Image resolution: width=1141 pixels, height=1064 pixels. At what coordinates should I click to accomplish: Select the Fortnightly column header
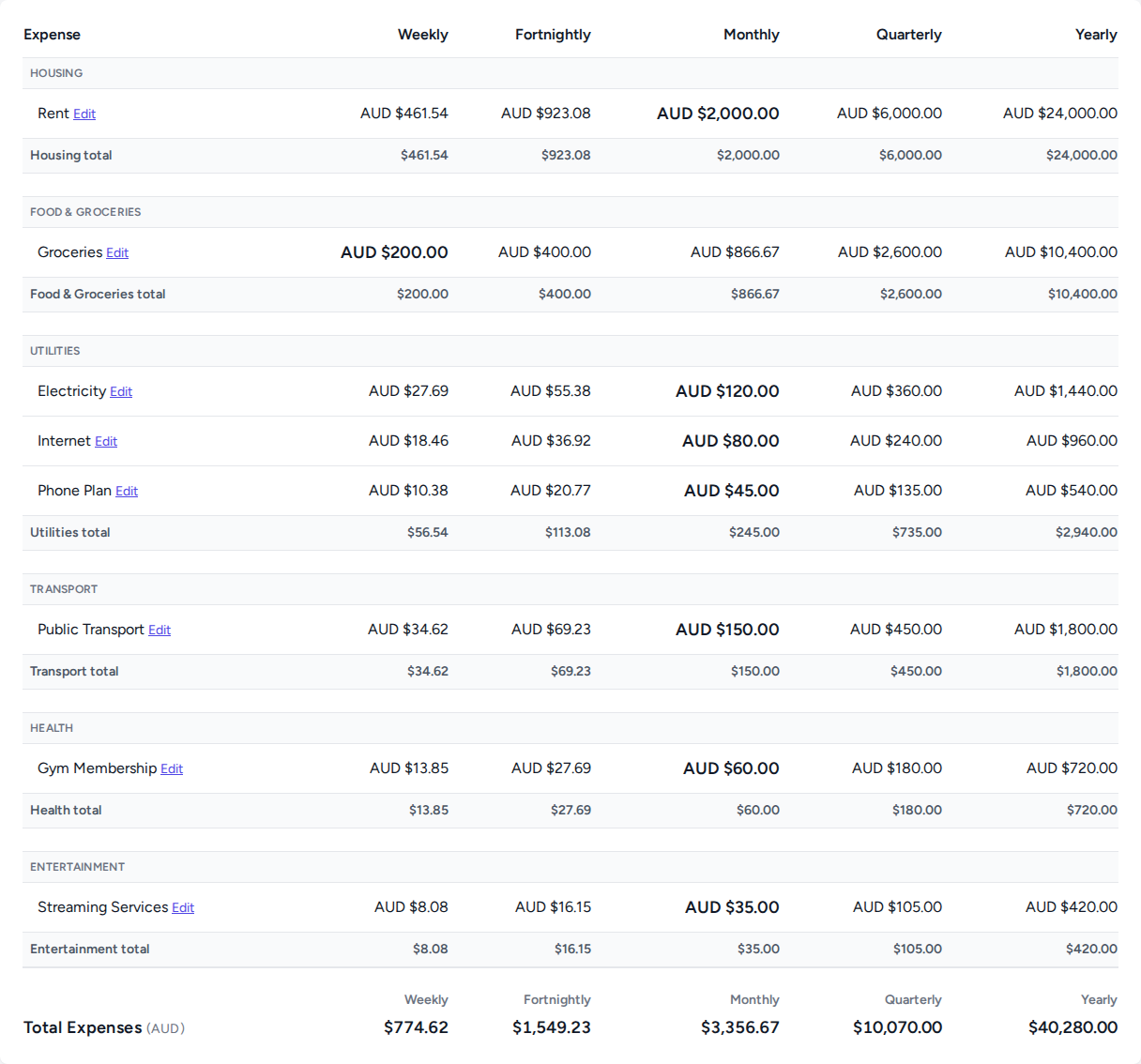pos(553,35)
